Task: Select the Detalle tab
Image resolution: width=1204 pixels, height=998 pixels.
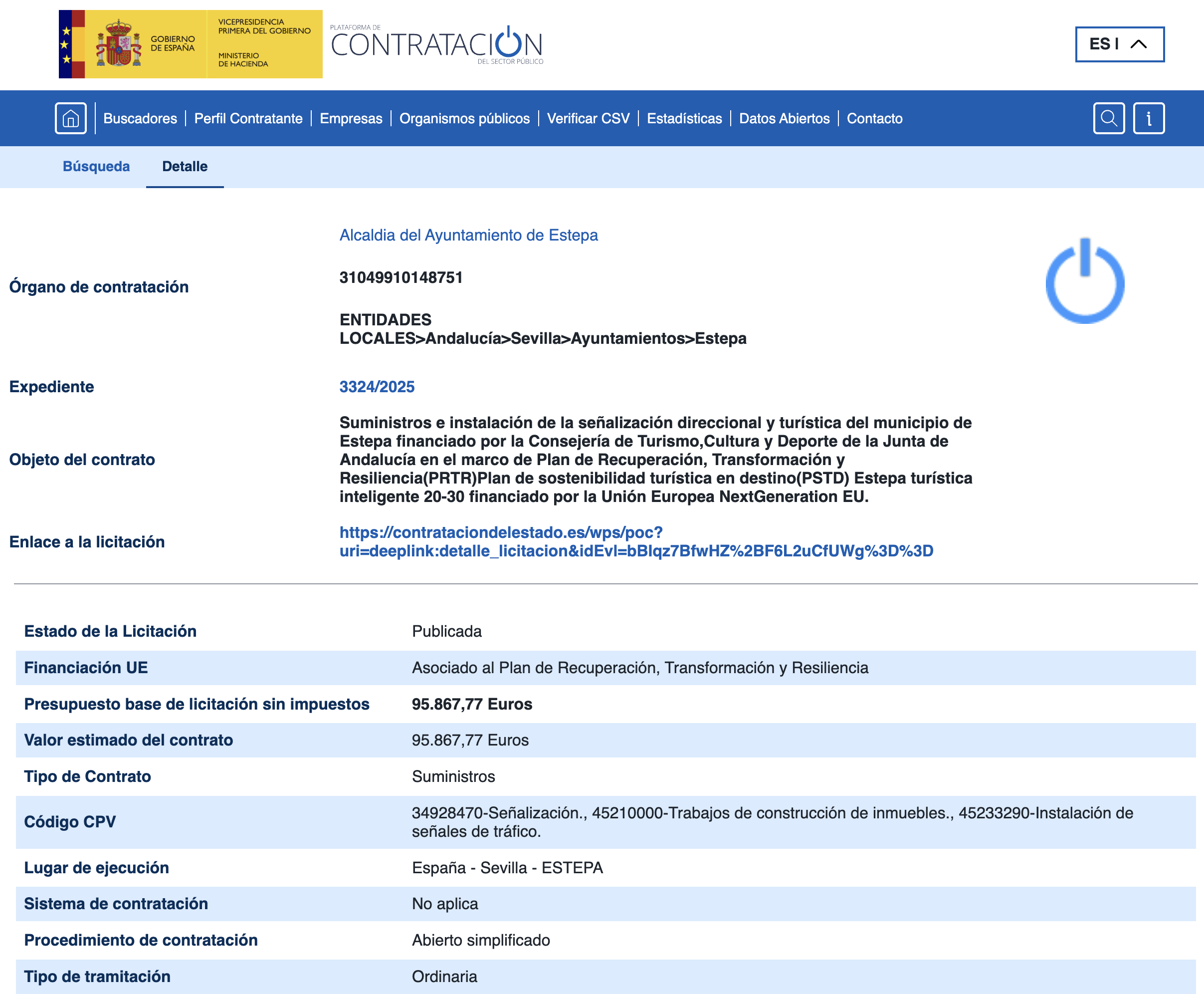Action: coord(185,166)
